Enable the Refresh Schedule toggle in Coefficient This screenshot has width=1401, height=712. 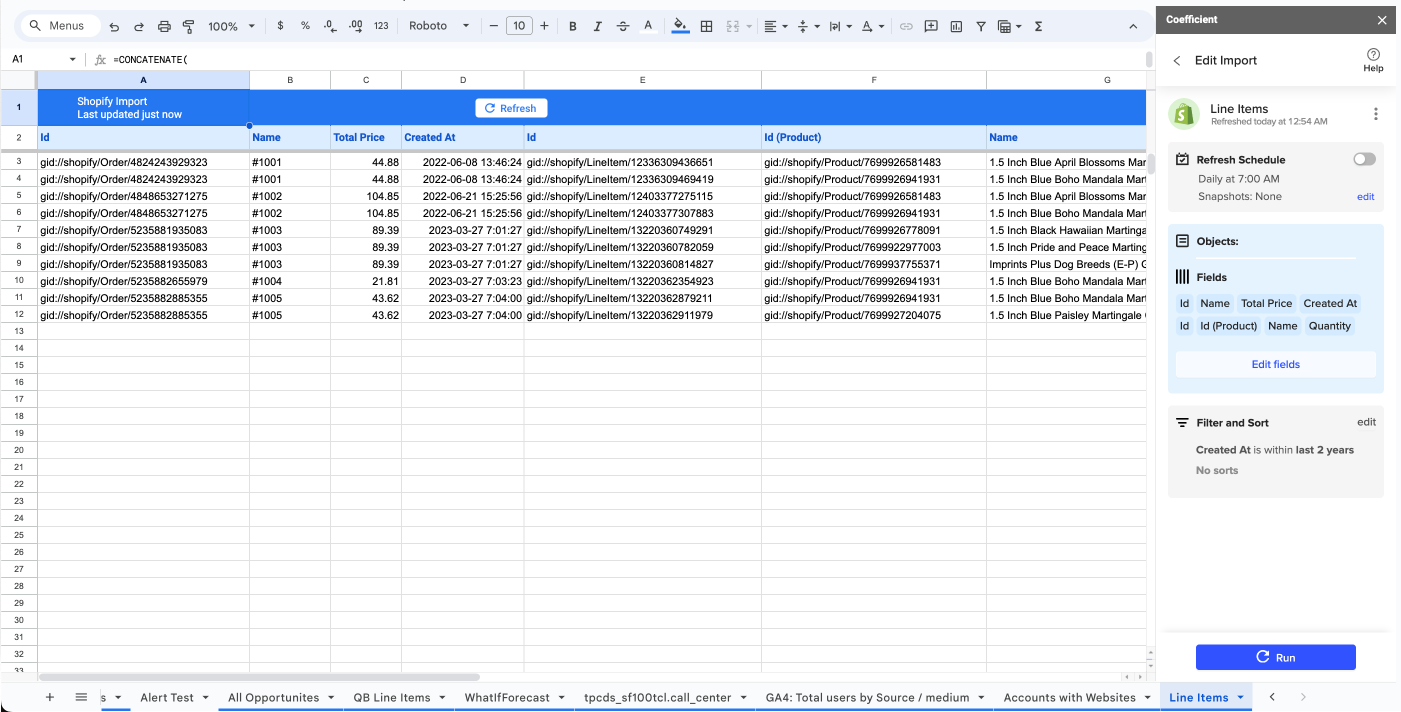pyautogui.click(x=1364, y=158)
